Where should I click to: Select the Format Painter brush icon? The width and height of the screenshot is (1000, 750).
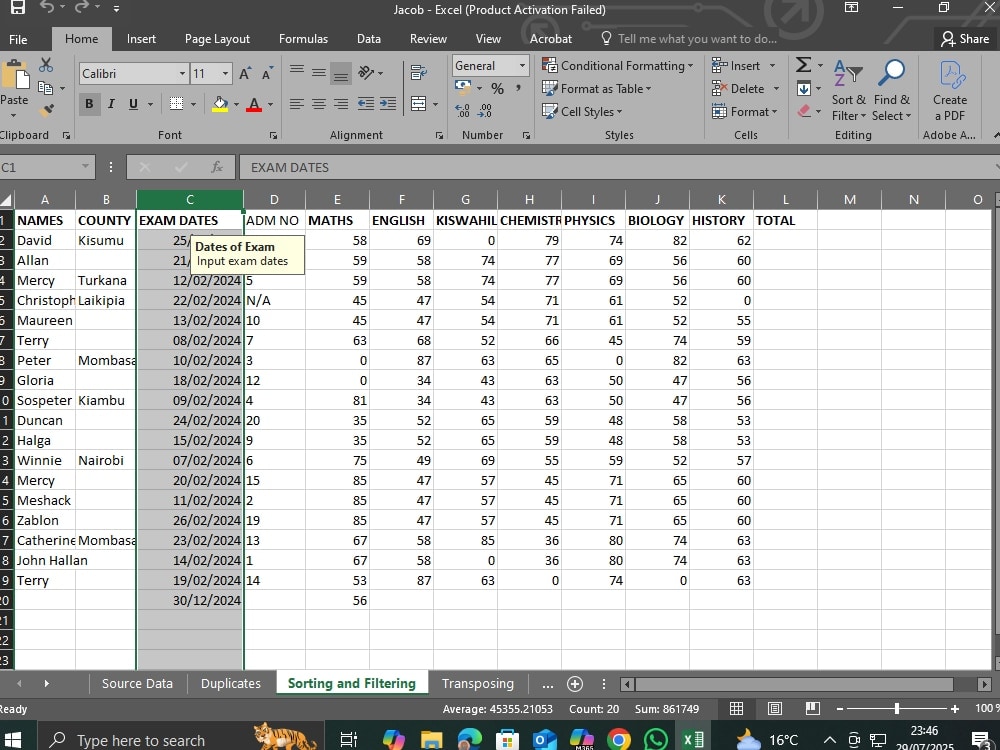(46, 111)
